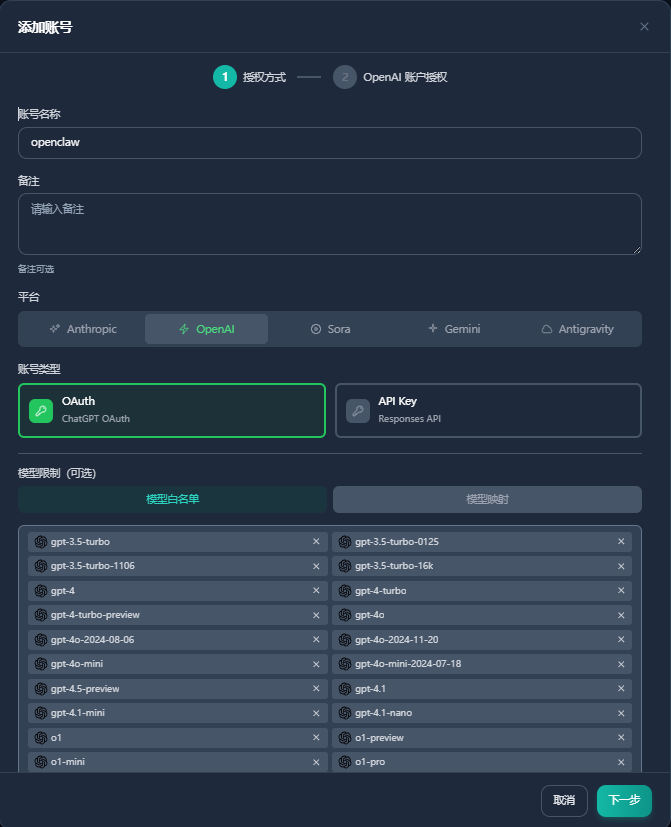Switch to model mapping mode

tap(487, 499)
